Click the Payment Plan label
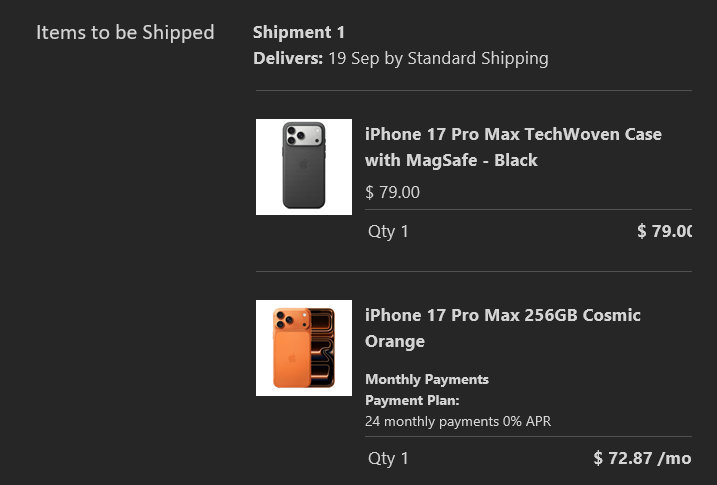This screenshot has width=717, height=485. pos(412,400)
